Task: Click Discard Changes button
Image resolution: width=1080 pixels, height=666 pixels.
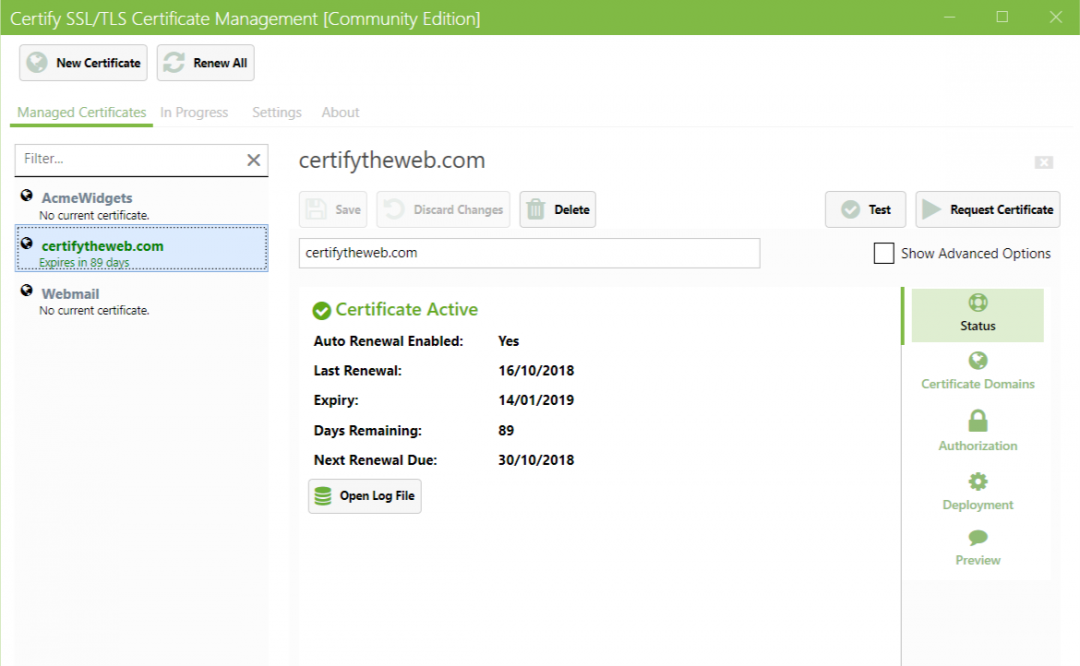Action: [444, 209]
